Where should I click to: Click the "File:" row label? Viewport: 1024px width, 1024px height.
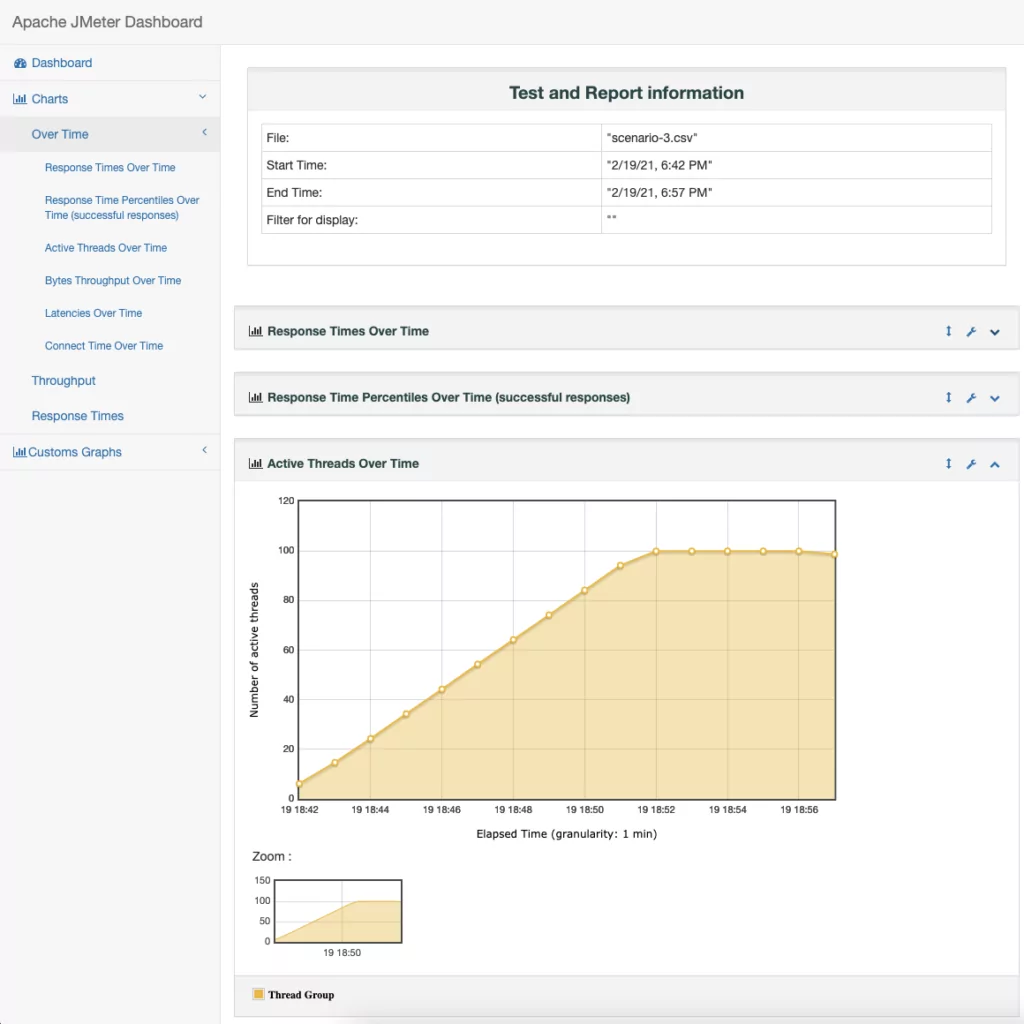[278, 138]
